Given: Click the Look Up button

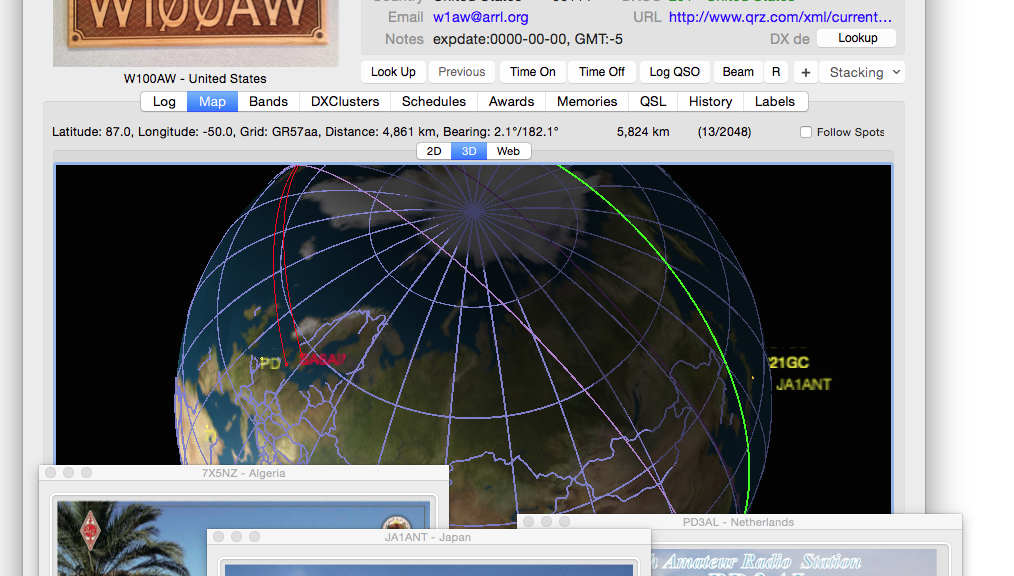Looking at the screenshot, I should (393, 72).
